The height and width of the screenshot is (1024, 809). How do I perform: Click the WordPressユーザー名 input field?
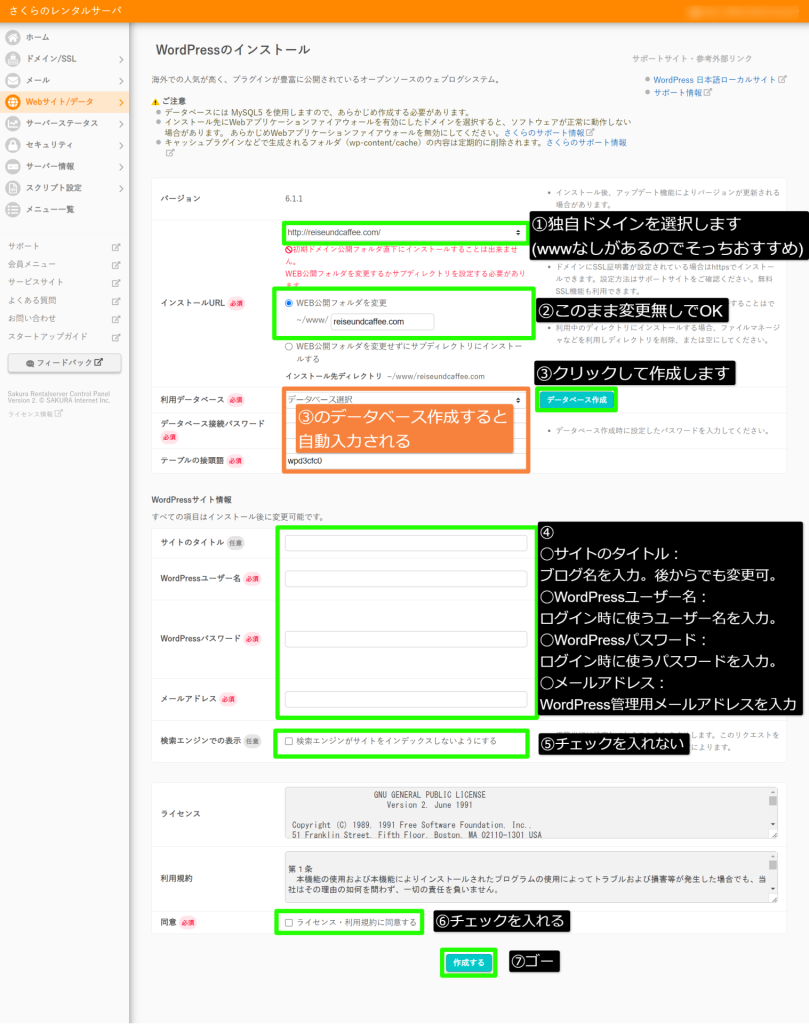405,579
